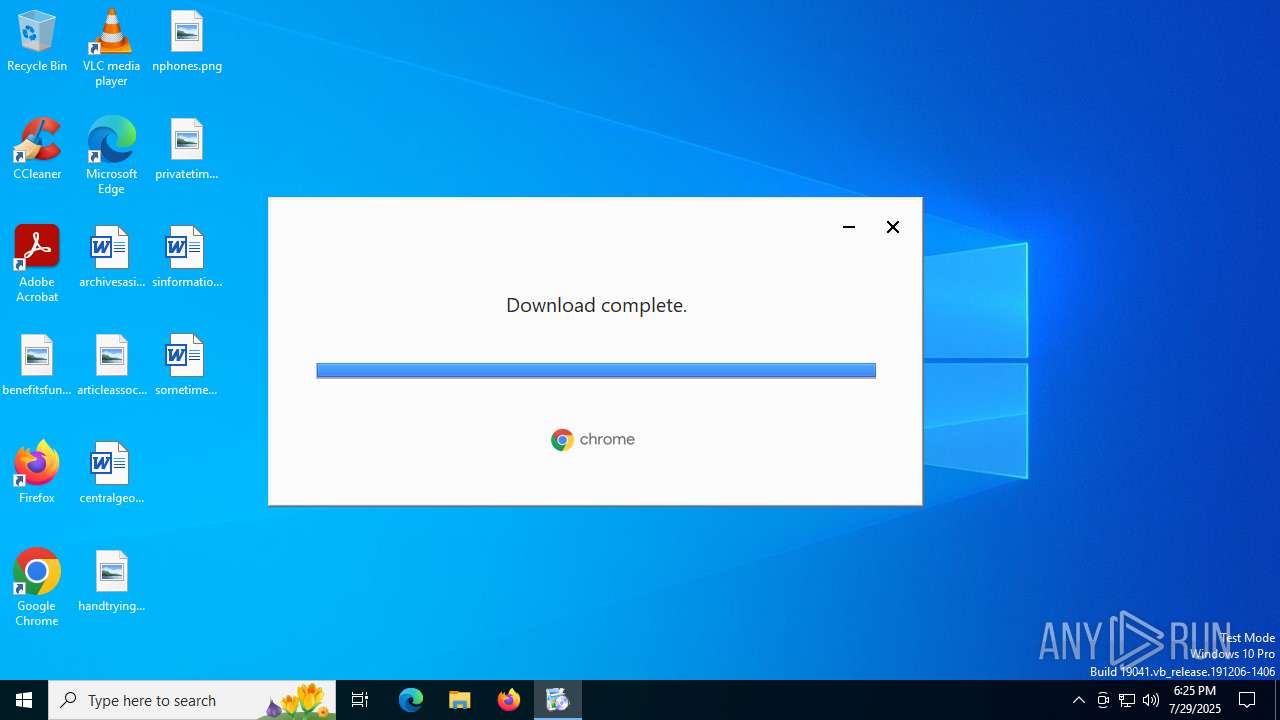Click the Download complete. message
Viewport: 1280px width, 720px height.
(x=596, y=305)
